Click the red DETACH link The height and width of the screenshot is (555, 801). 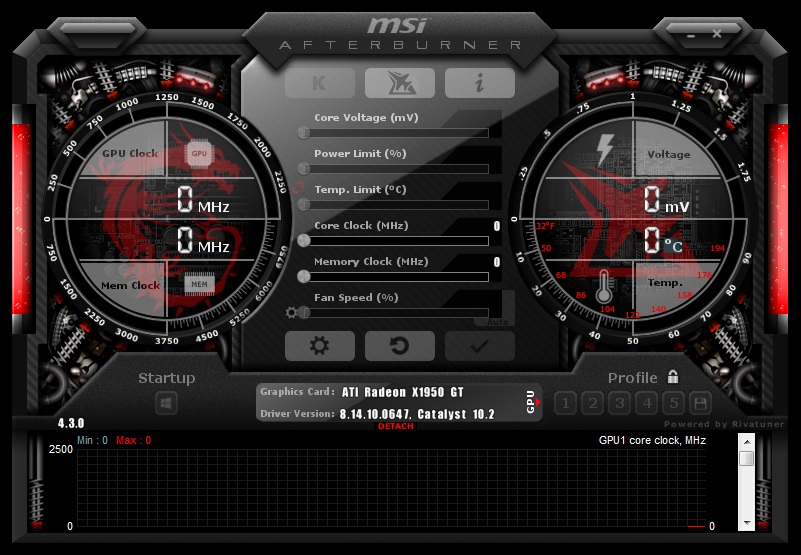tap(396, 426)
